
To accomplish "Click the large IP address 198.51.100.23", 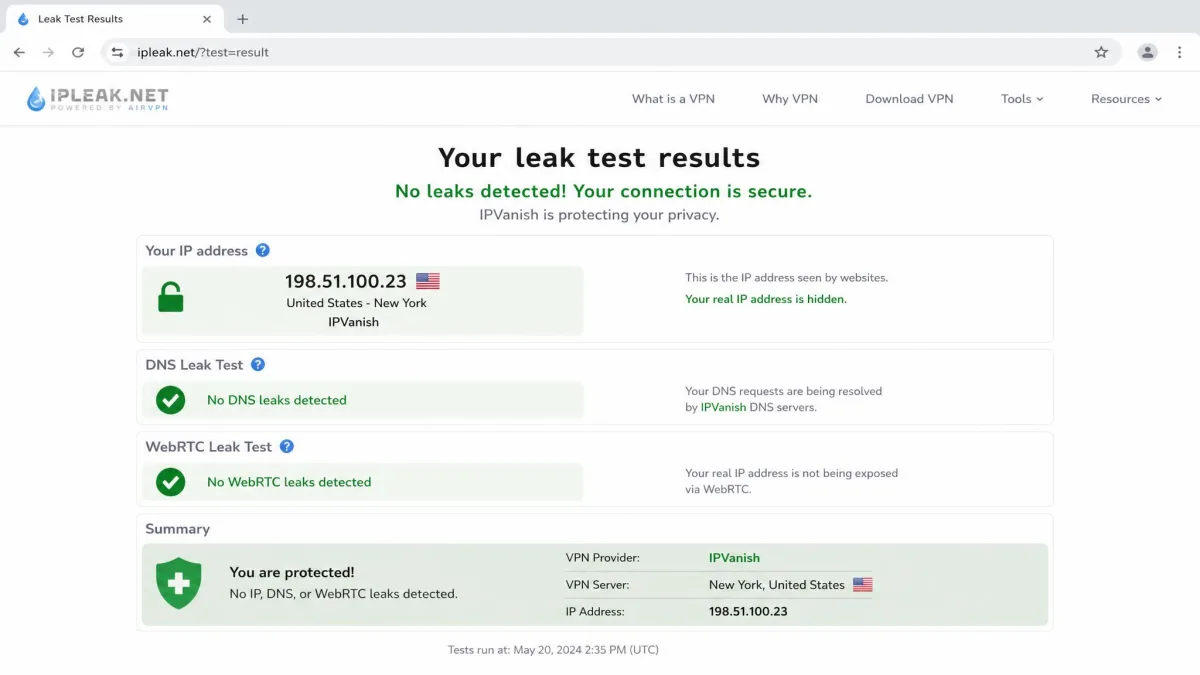I will coord(346,282).
